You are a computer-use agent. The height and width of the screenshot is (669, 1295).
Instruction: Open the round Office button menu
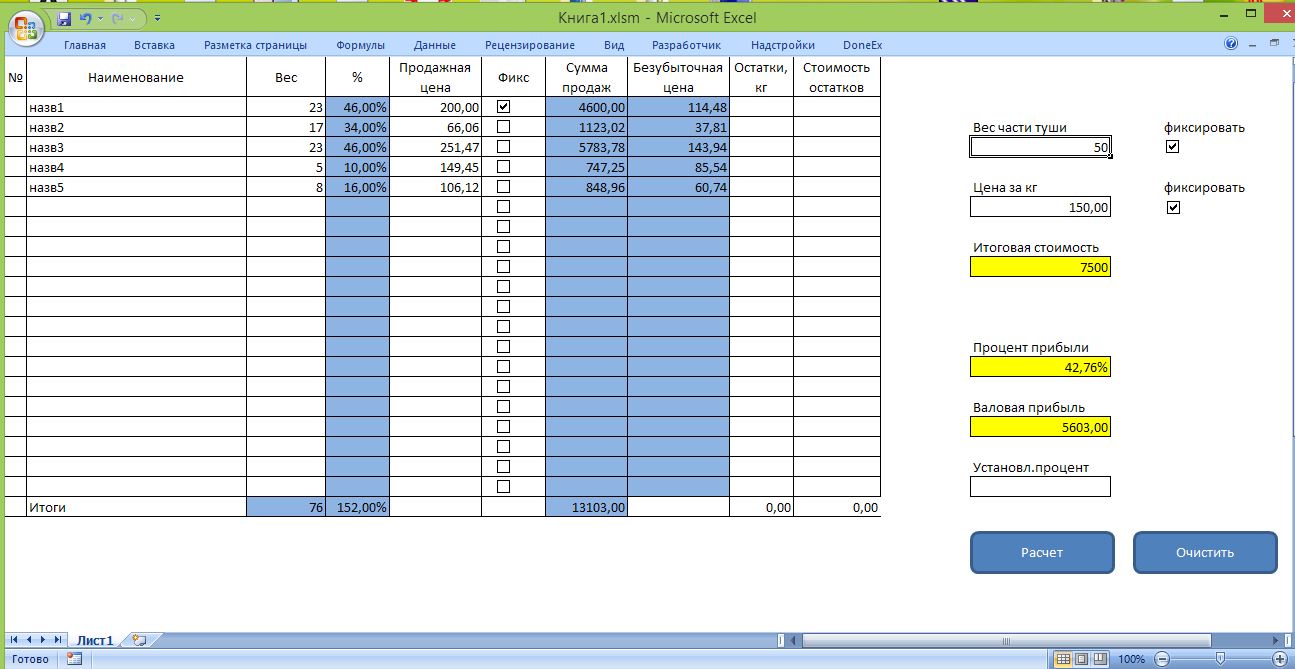(25, 27)
